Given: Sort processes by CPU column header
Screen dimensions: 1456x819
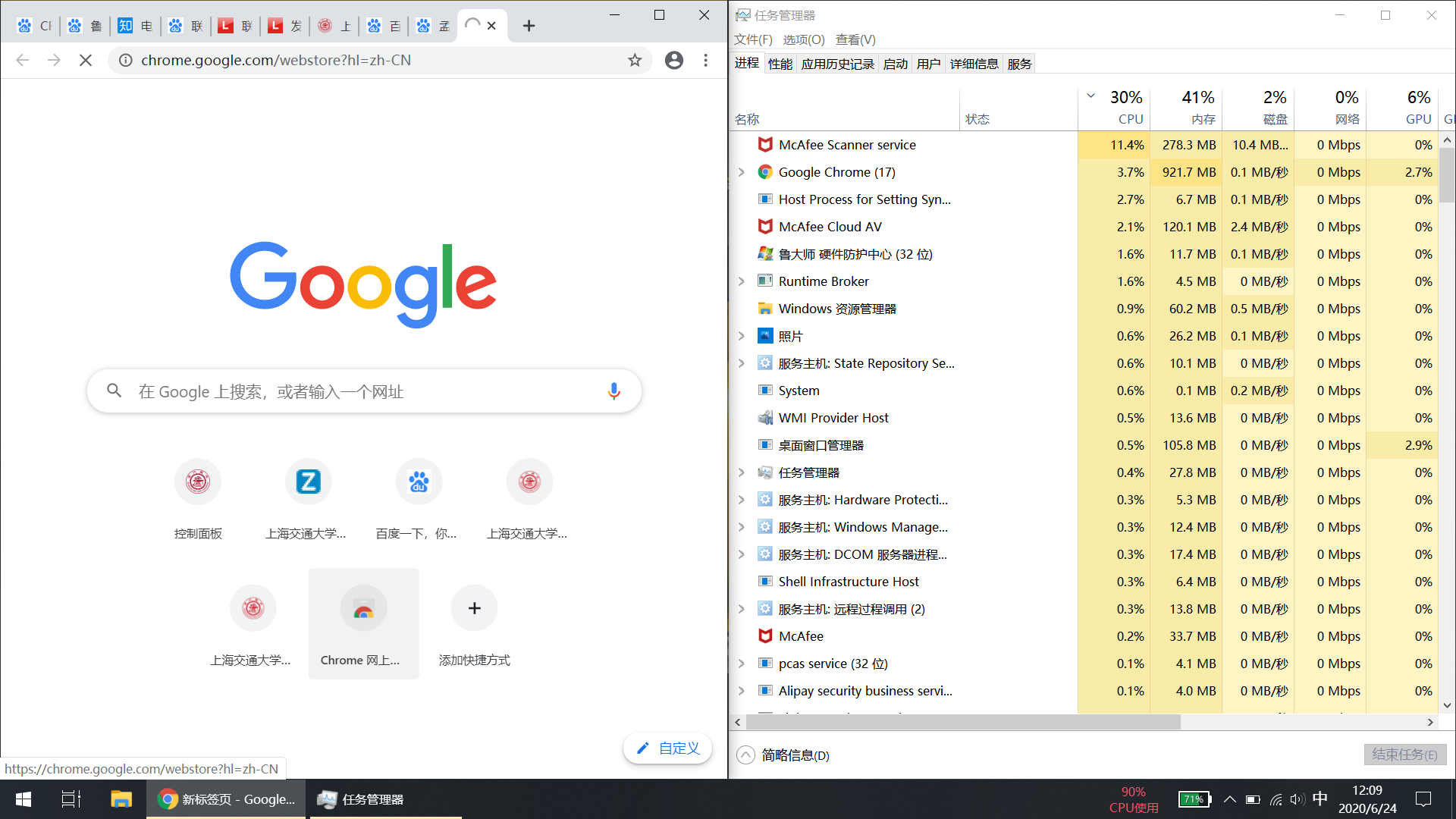Looking at the screenshot, I should point(1114,108).
